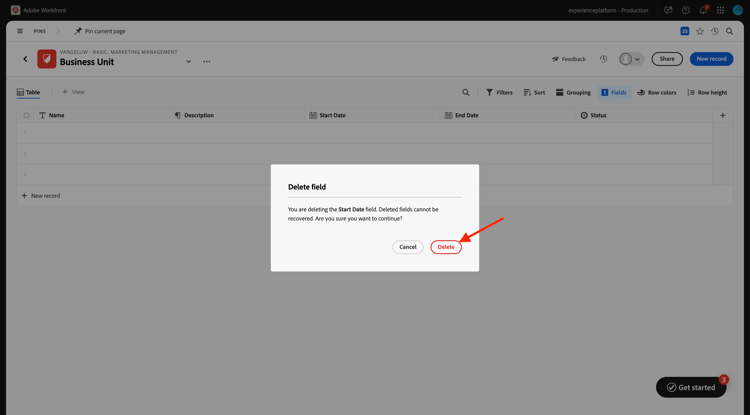Open the user profile avatar in the top bar

[x=738, y=10]
